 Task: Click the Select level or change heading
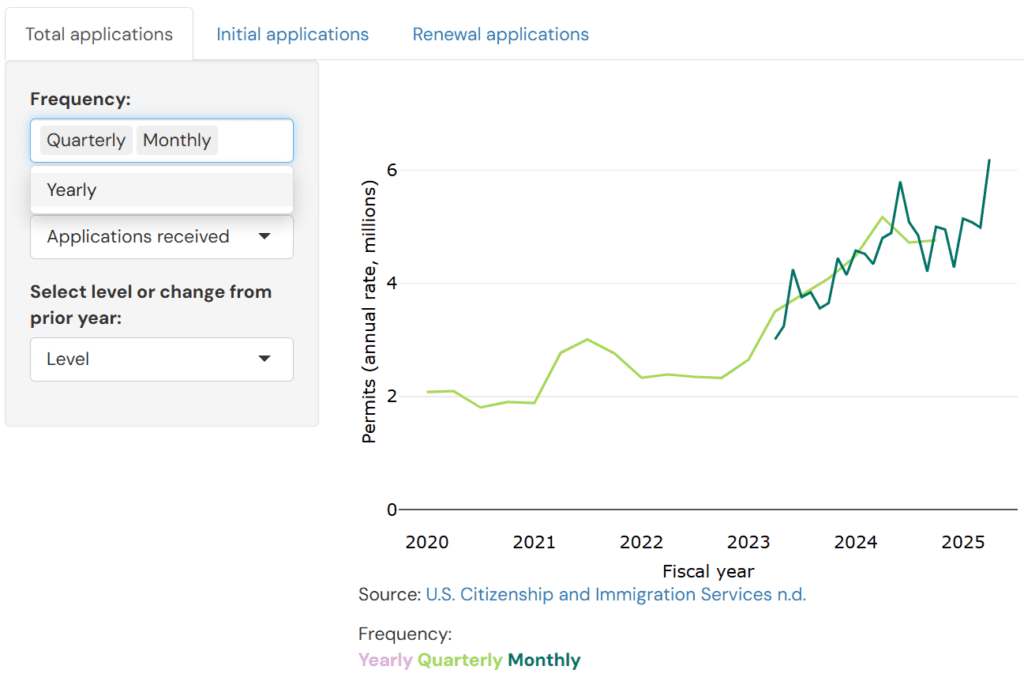point(151,305)
